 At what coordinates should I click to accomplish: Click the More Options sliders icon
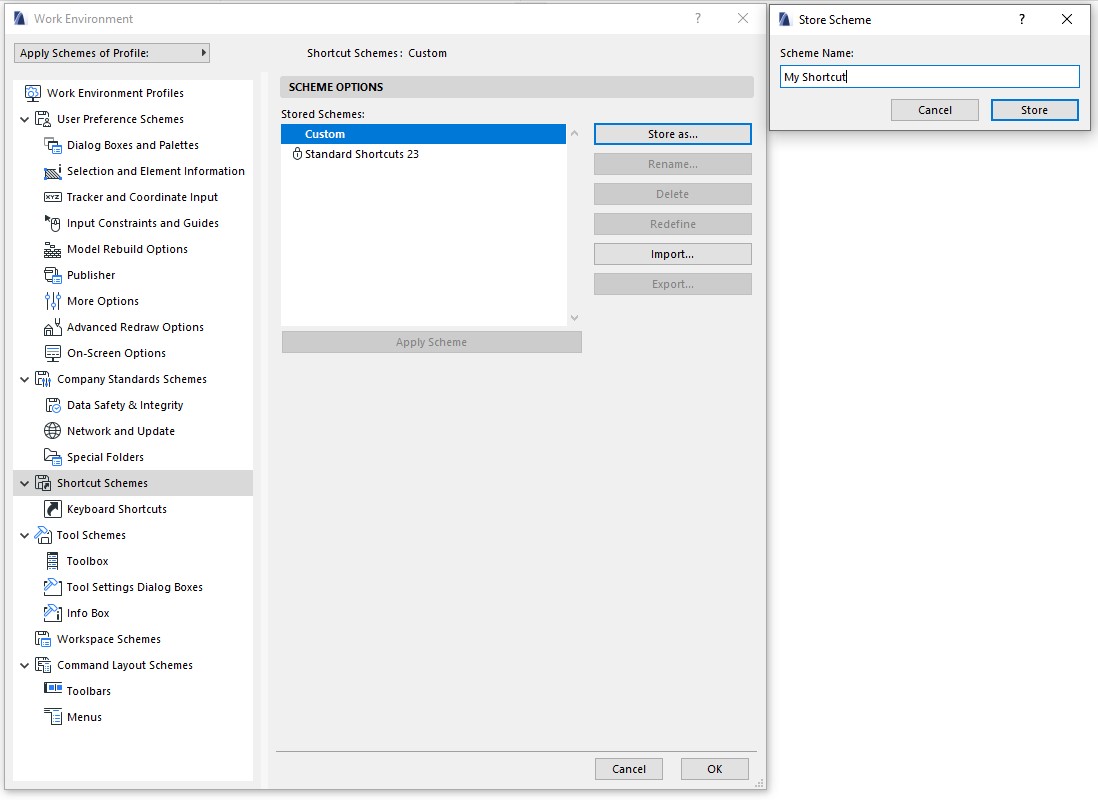[53, 301]
